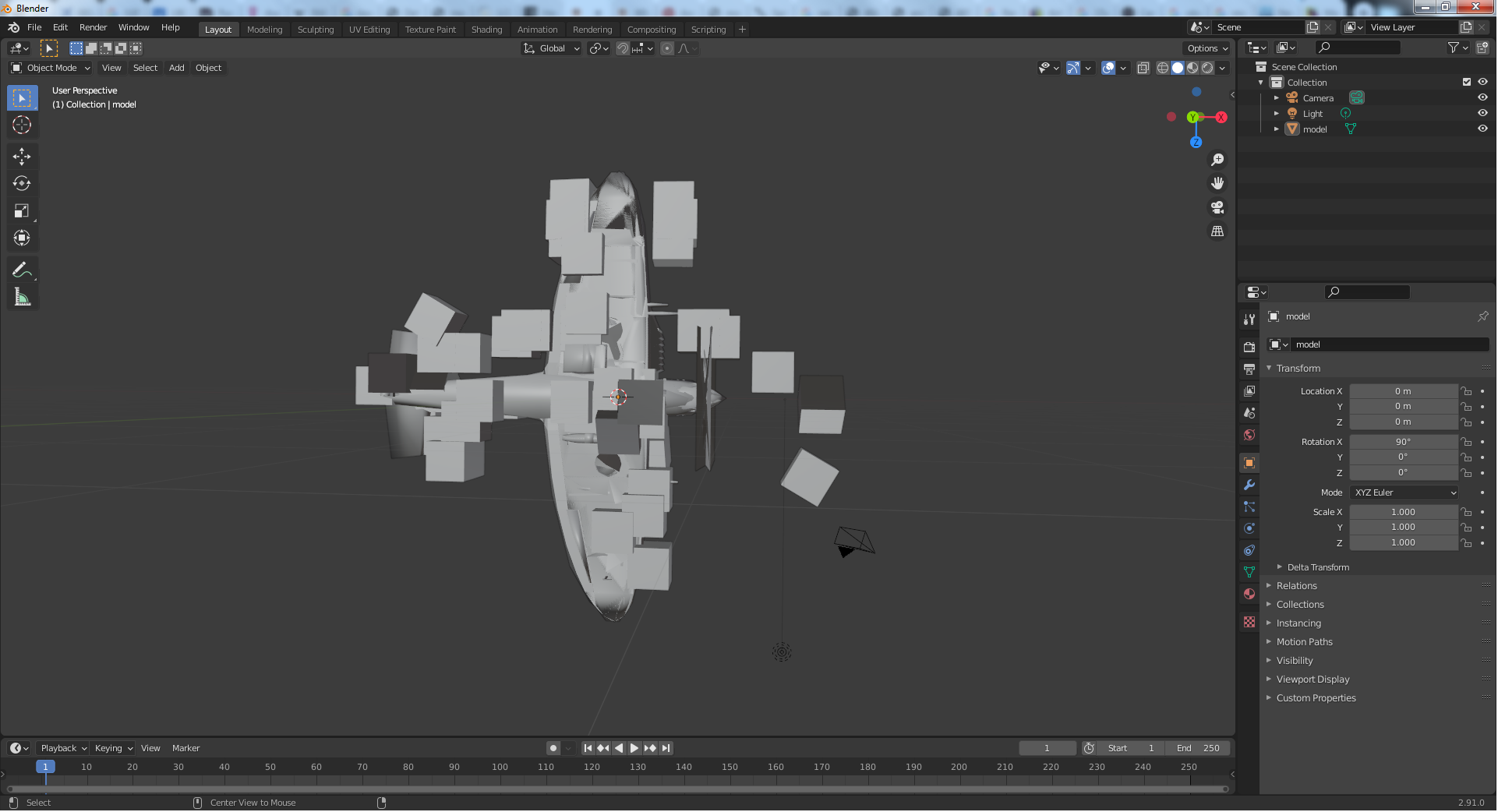Open the Playback dropdown menu
This screenshot has width=1498, height=812.
pyautogui.click(x=64, y=749)
